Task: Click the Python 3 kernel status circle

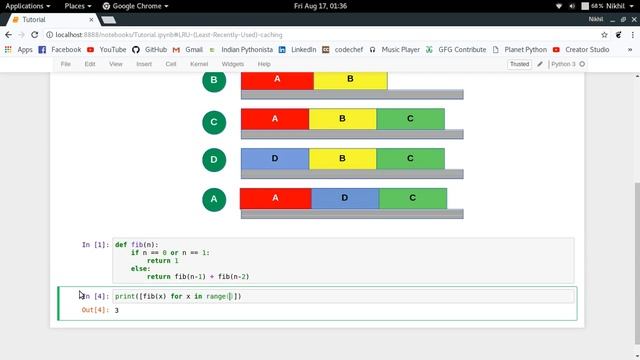Action: coord(582,64)
